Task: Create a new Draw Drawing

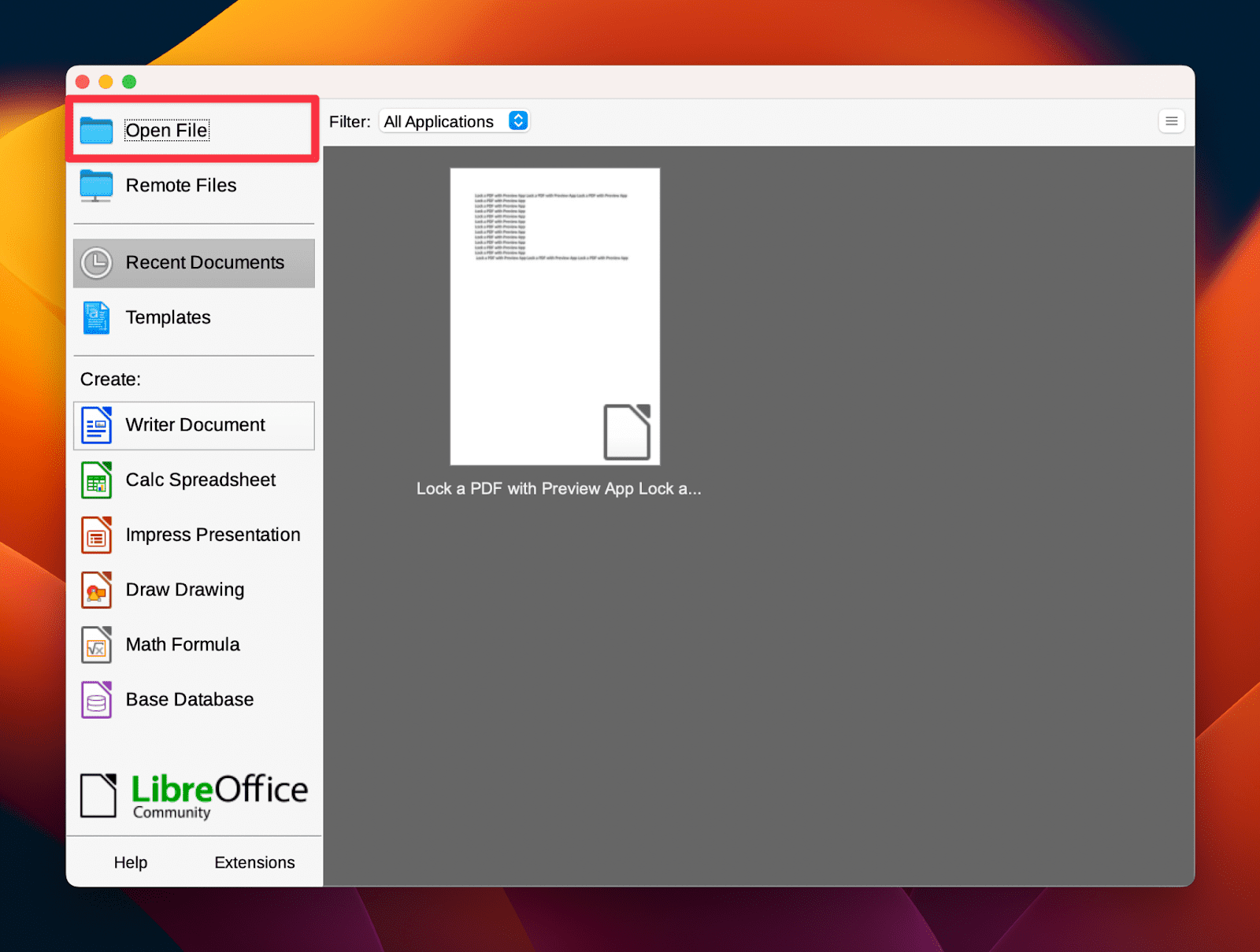Action: [194, 590]
